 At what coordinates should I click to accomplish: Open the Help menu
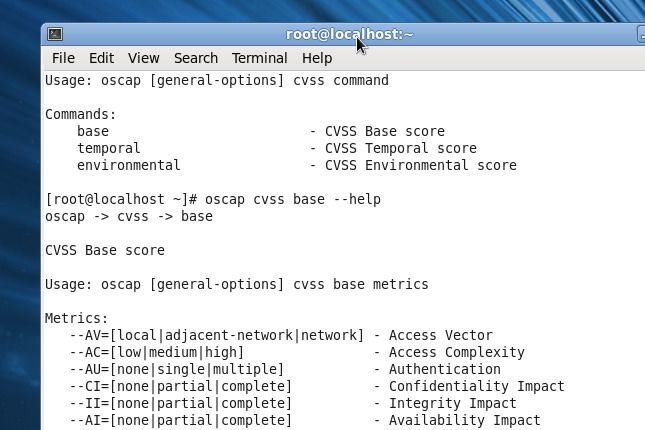317,58
